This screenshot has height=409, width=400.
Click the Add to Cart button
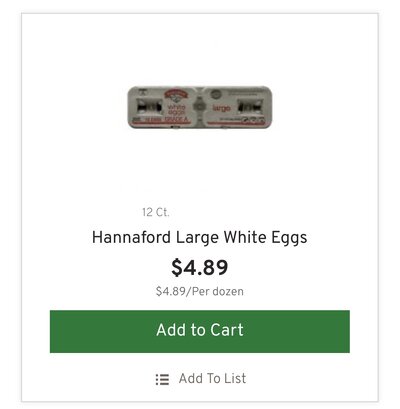(200, 331)
